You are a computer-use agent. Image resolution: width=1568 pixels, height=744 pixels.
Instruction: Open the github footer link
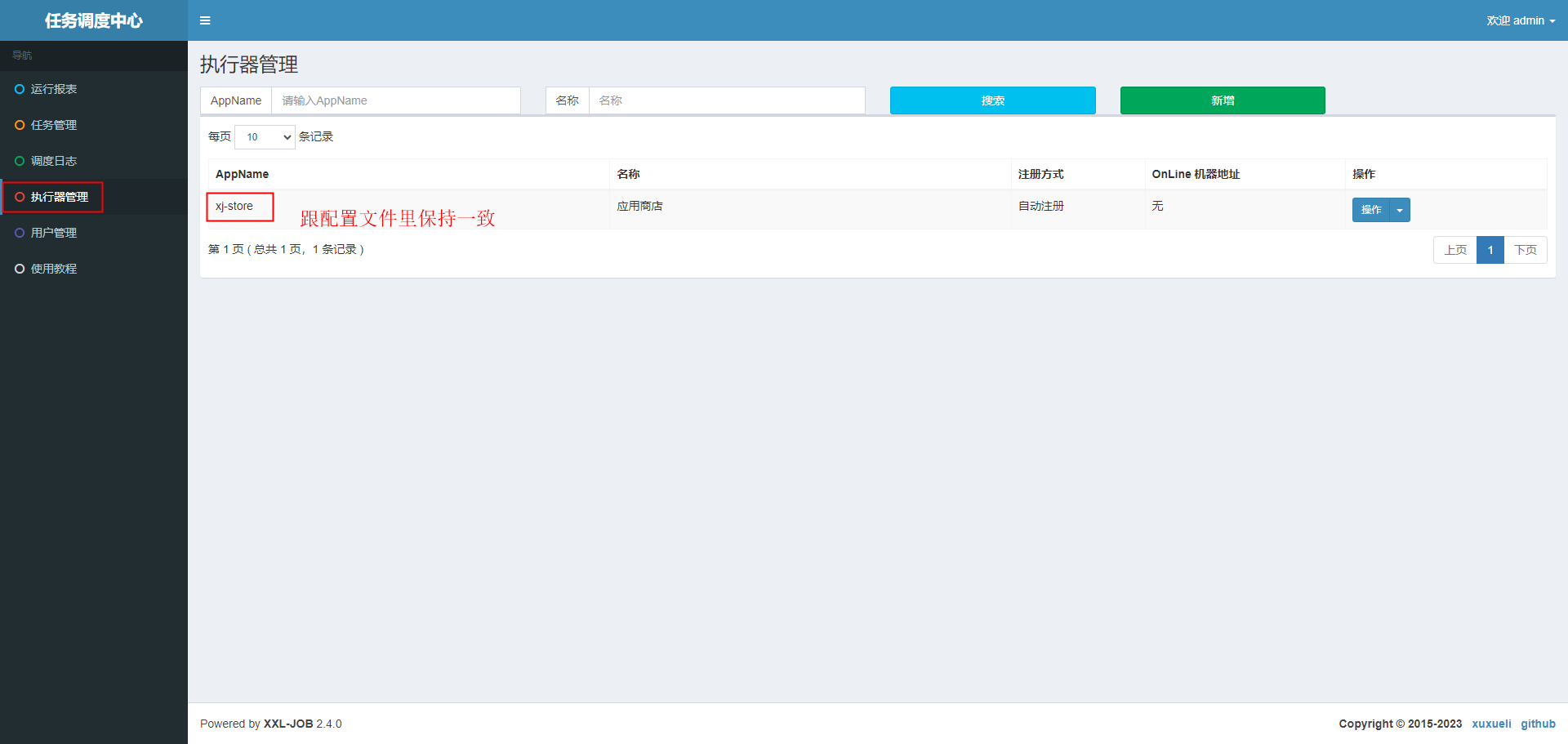pos(1538,724)
